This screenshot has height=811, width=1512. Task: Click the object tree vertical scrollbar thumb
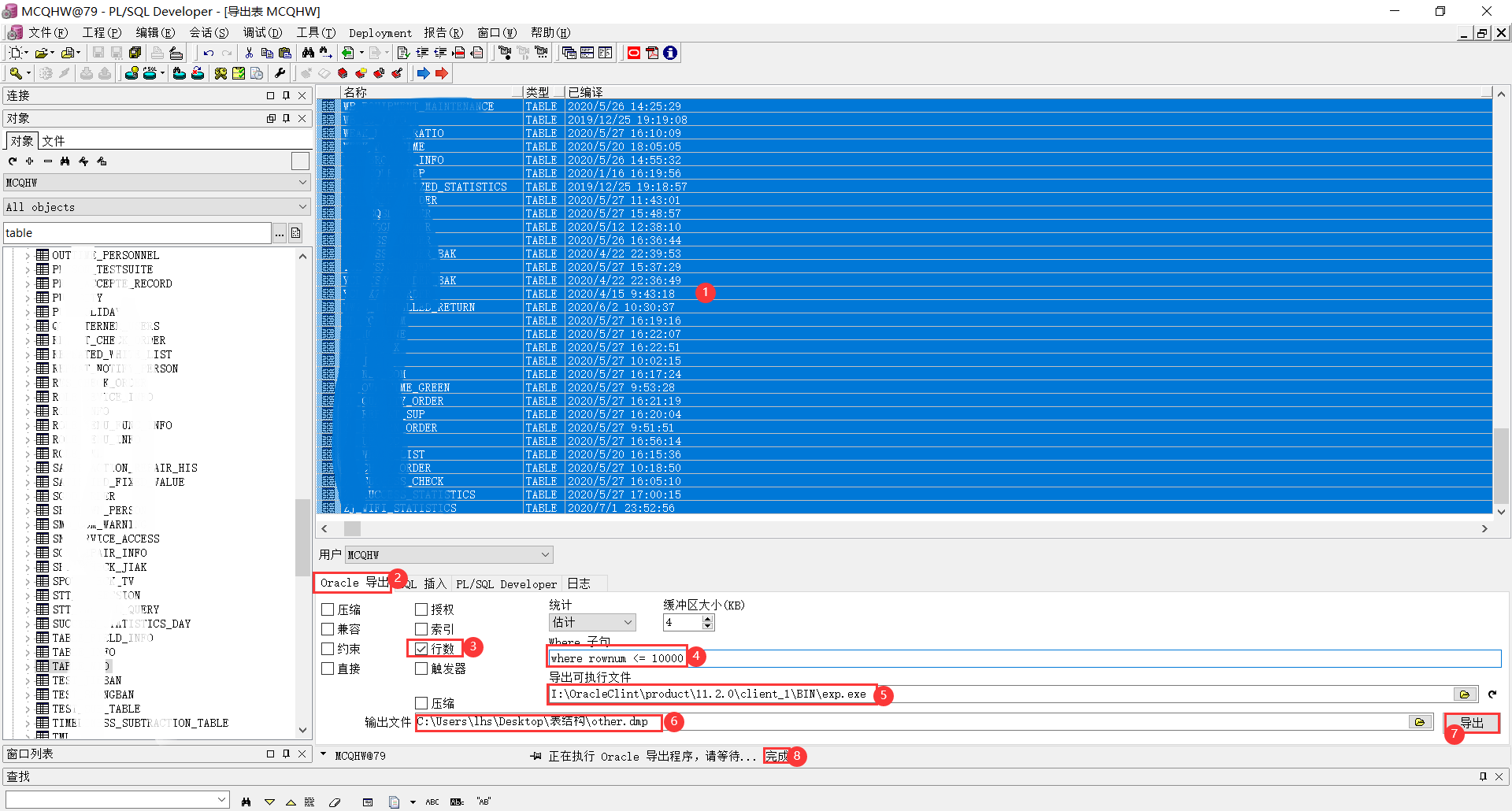302,537
